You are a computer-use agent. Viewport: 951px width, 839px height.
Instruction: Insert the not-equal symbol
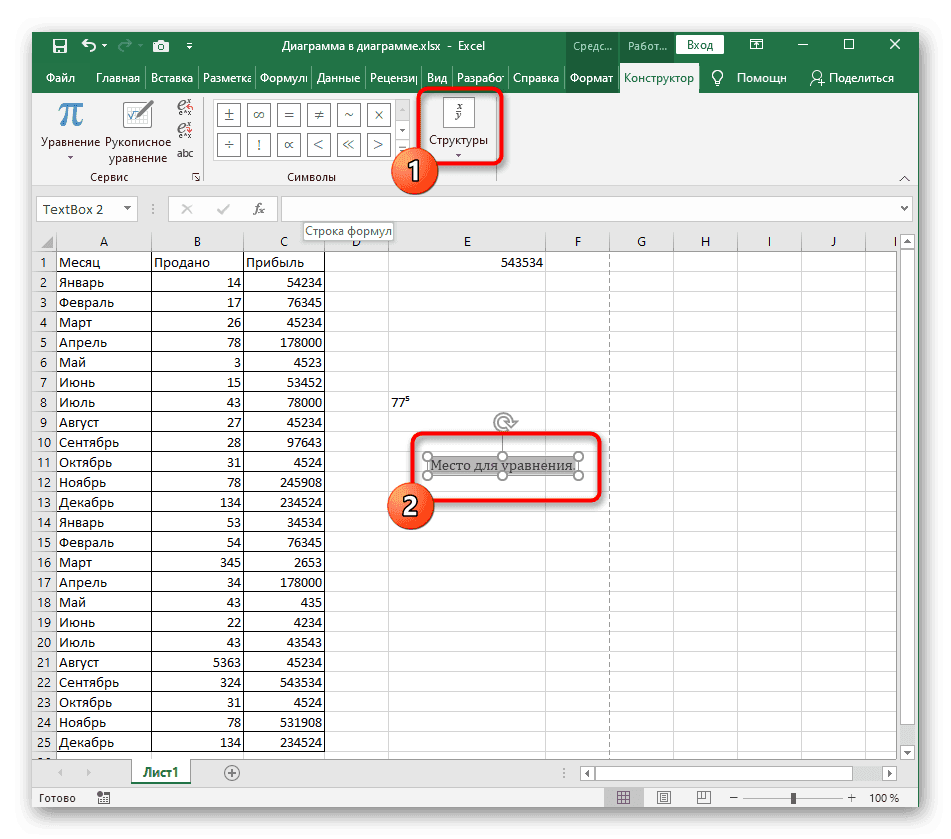point(318,115)
